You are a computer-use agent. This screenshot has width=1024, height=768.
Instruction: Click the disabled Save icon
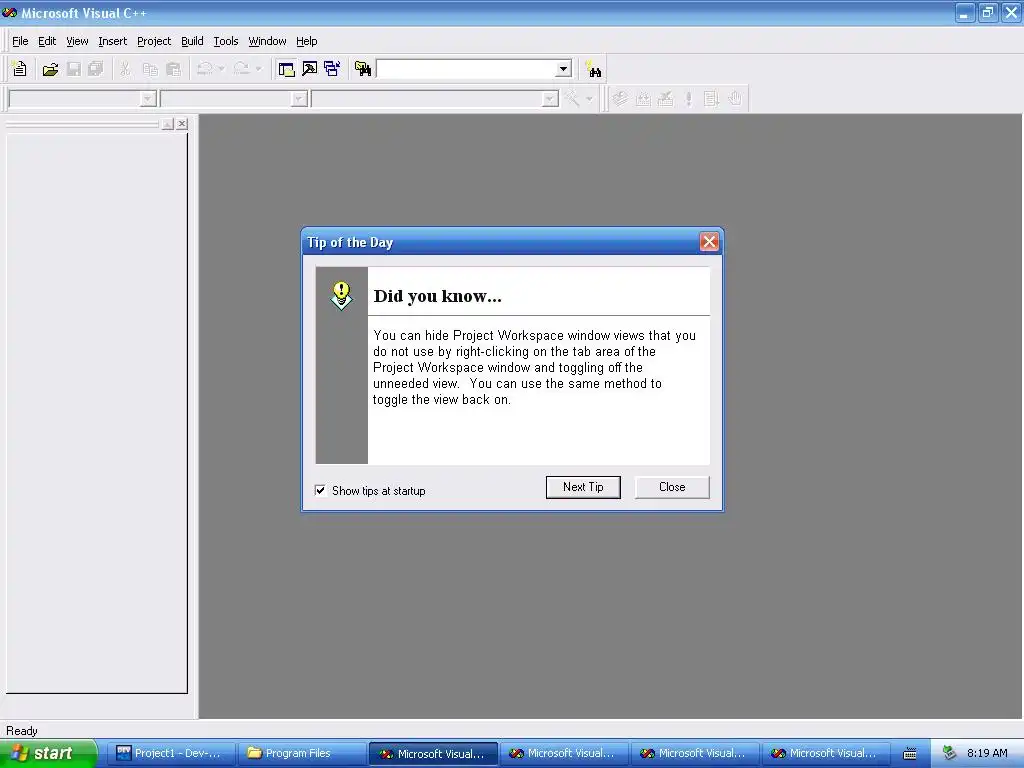pyautogui.click(x=73, y=69)
